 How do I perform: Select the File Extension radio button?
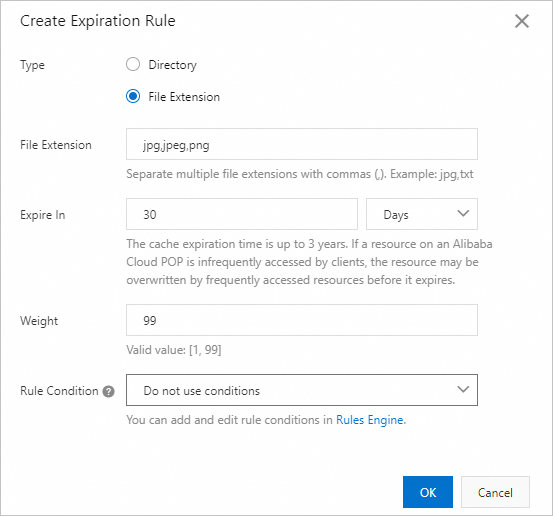point(133,96)
